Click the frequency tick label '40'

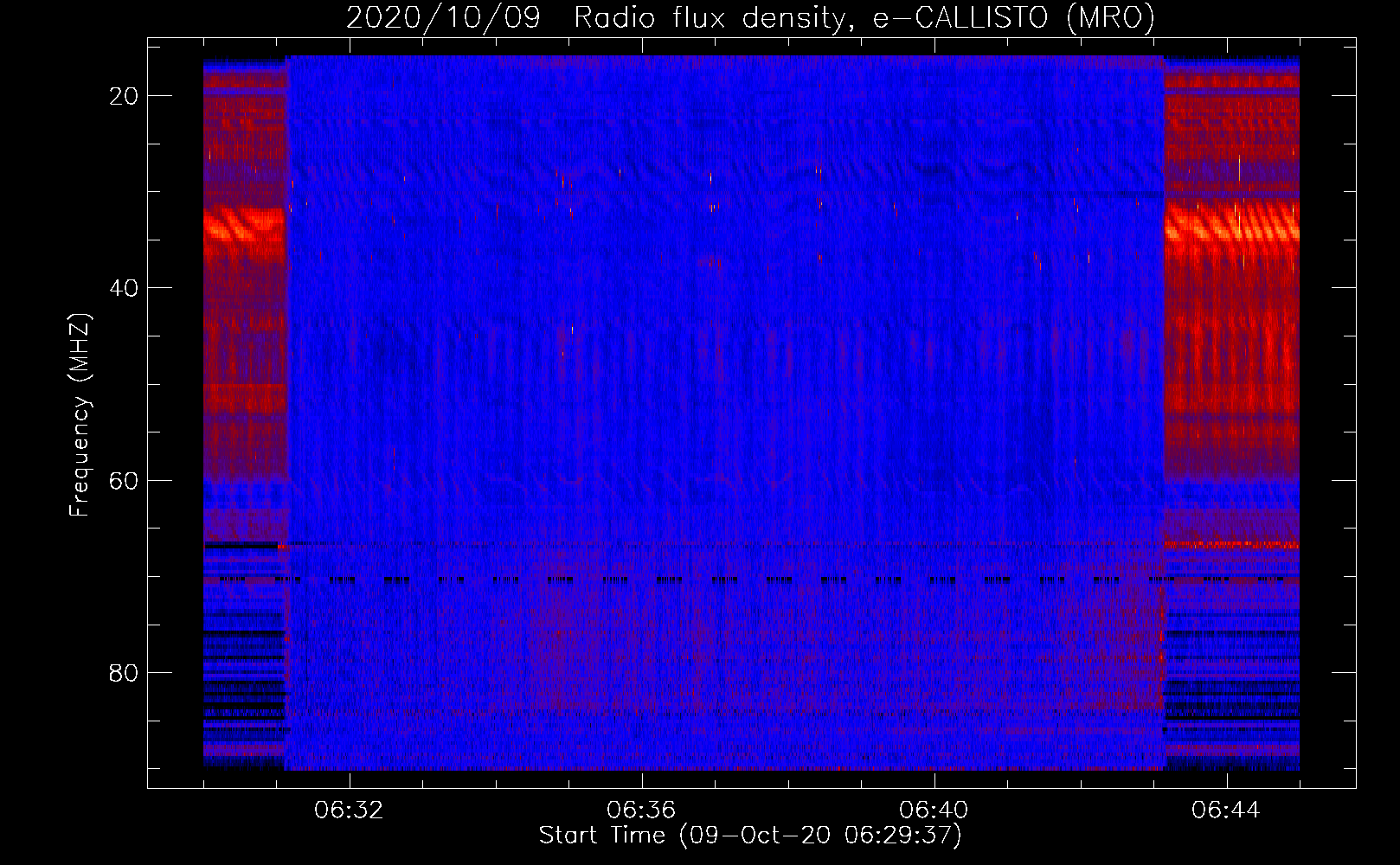click(125, 288)
